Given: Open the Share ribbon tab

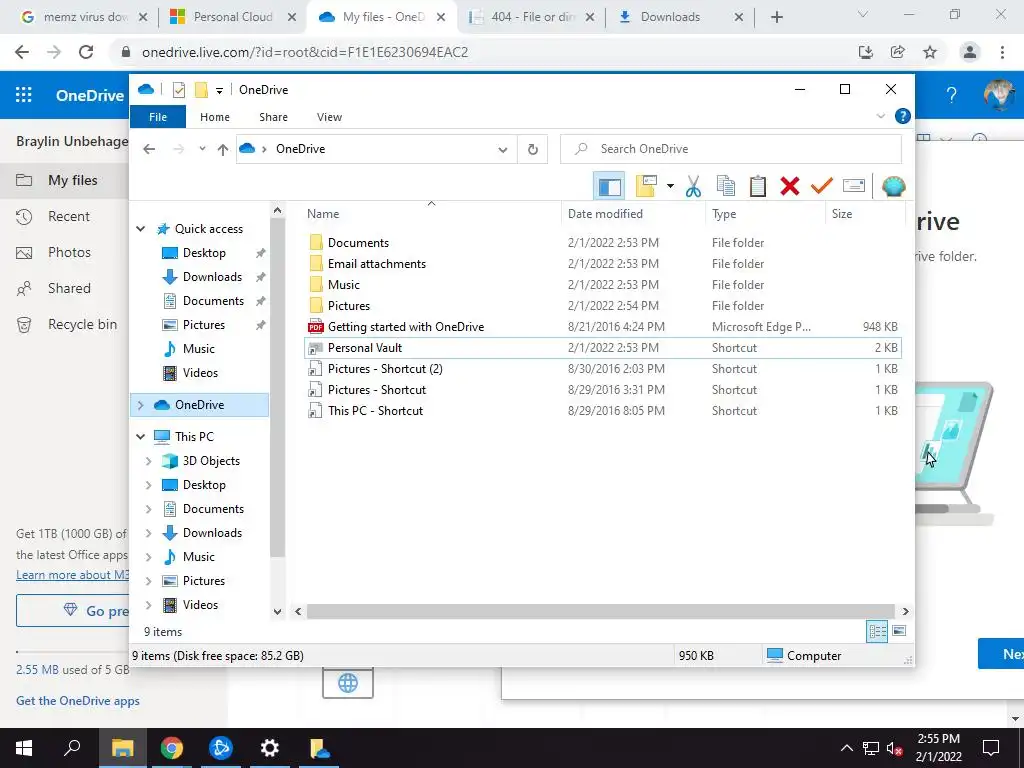Looking at the screenshot, I should pyautogui.click(x=273, y=117).
